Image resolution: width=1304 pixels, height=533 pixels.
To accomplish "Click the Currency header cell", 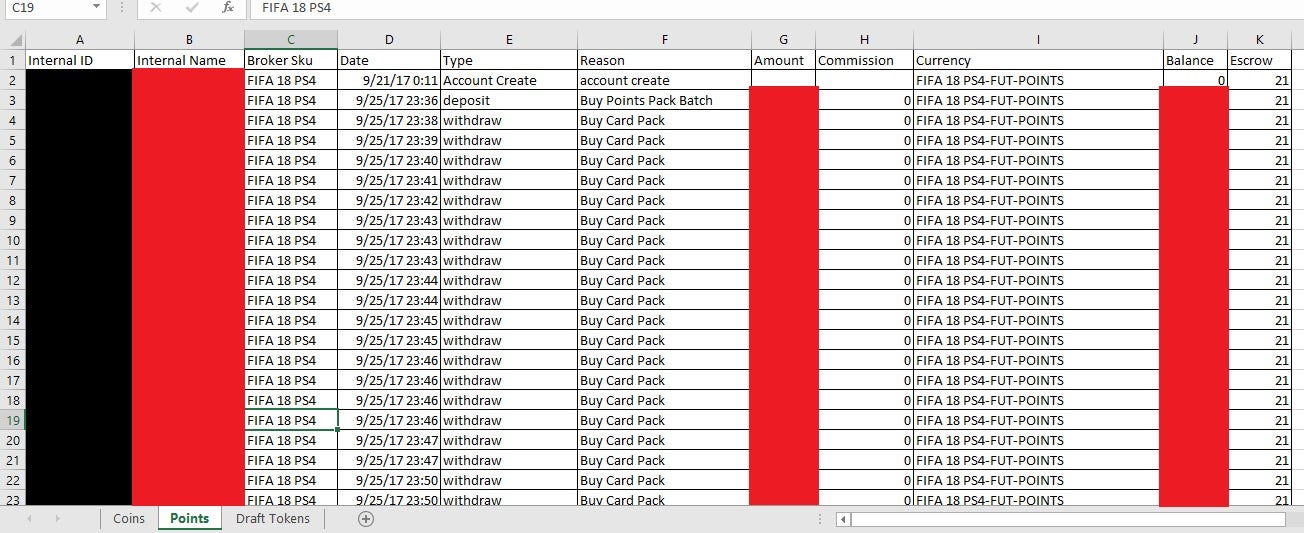I will tap(1038, 60).
